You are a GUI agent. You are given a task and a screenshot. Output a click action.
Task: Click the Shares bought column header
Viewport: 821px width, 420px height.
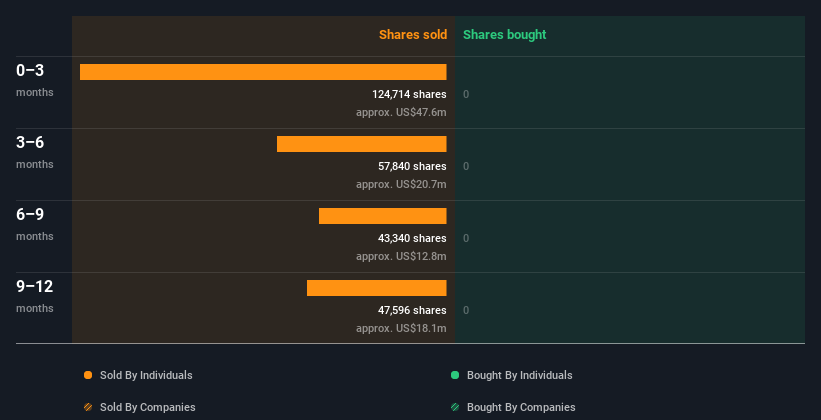[504, 35]
